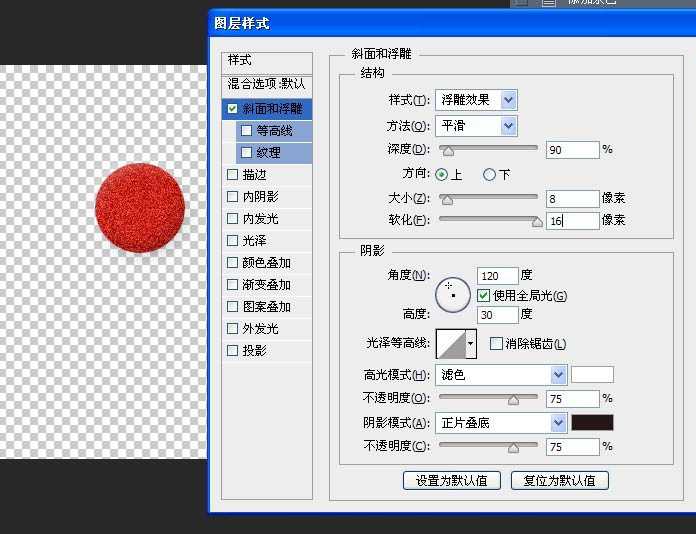The image size is (696, 534).
Task: Click the 软化 slider handle
Action: (x=537, y=221)
